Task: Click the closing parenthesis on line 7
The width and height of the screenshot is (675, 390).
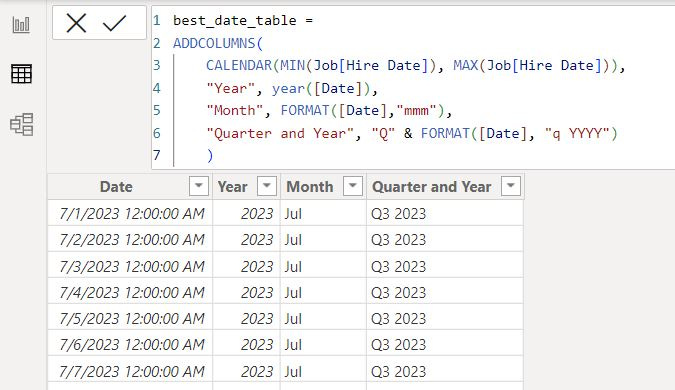Action: point(210,155)
